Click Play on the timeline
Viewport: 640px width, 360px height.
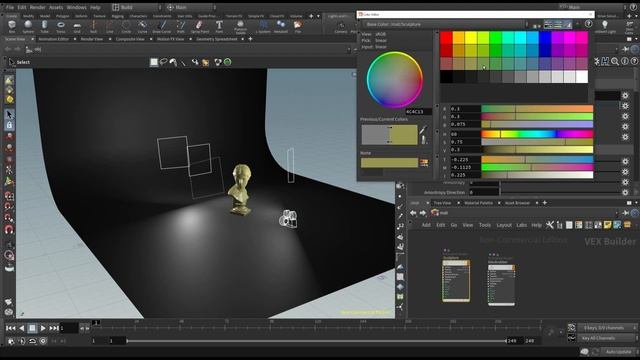(43, 328)
